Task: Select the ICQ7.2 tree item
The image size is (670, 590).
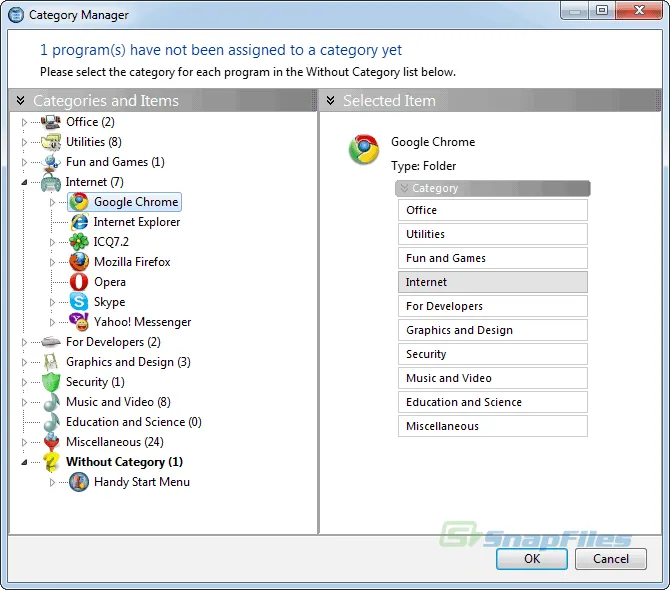Action: (x=111, y=242)
